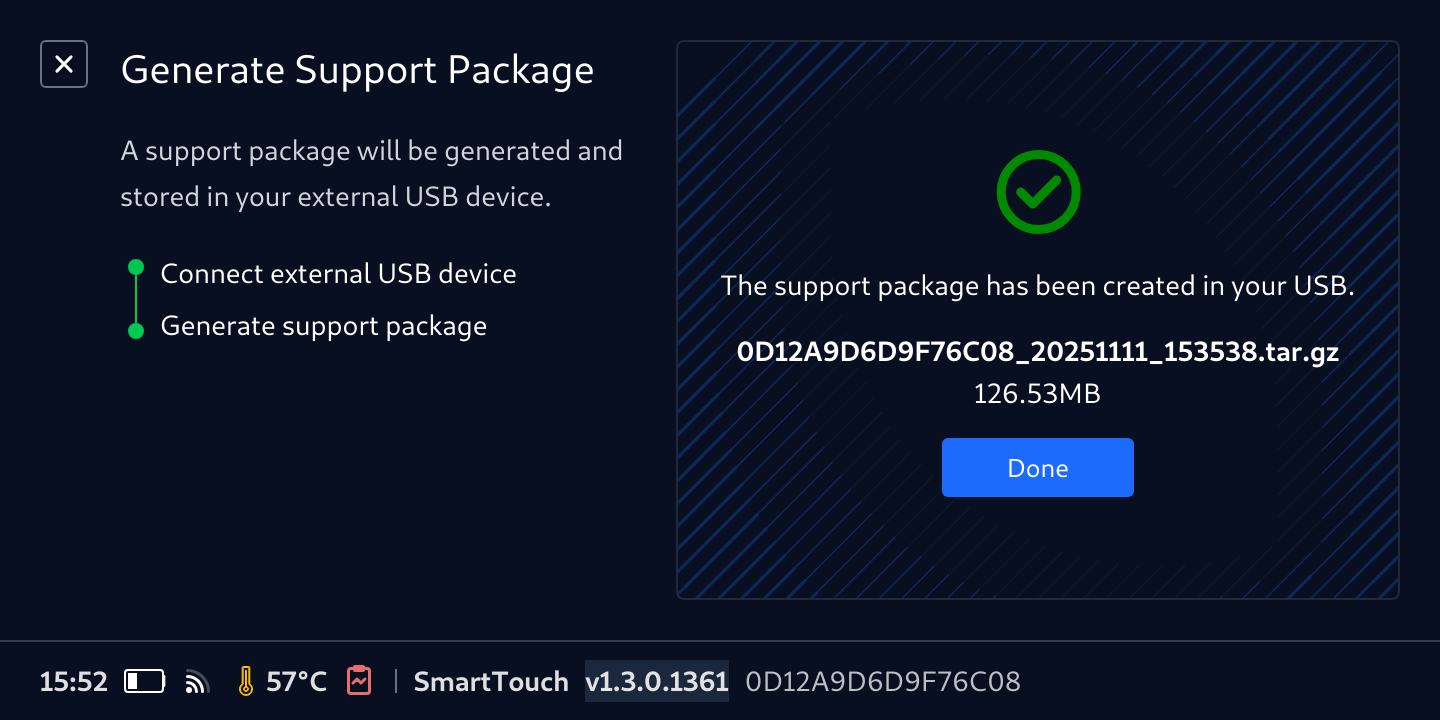Click the green success checkmark icon
The image size is (1440, 720).
tap(1038, 192)
